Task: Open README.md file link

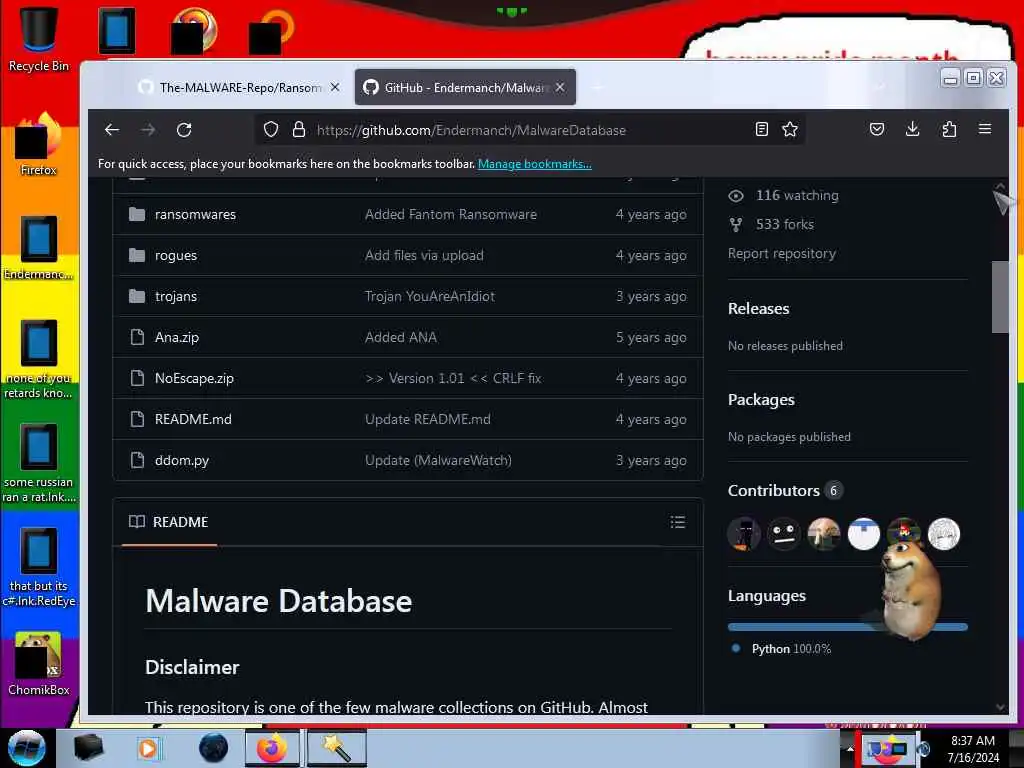Action: coord(193,419)
